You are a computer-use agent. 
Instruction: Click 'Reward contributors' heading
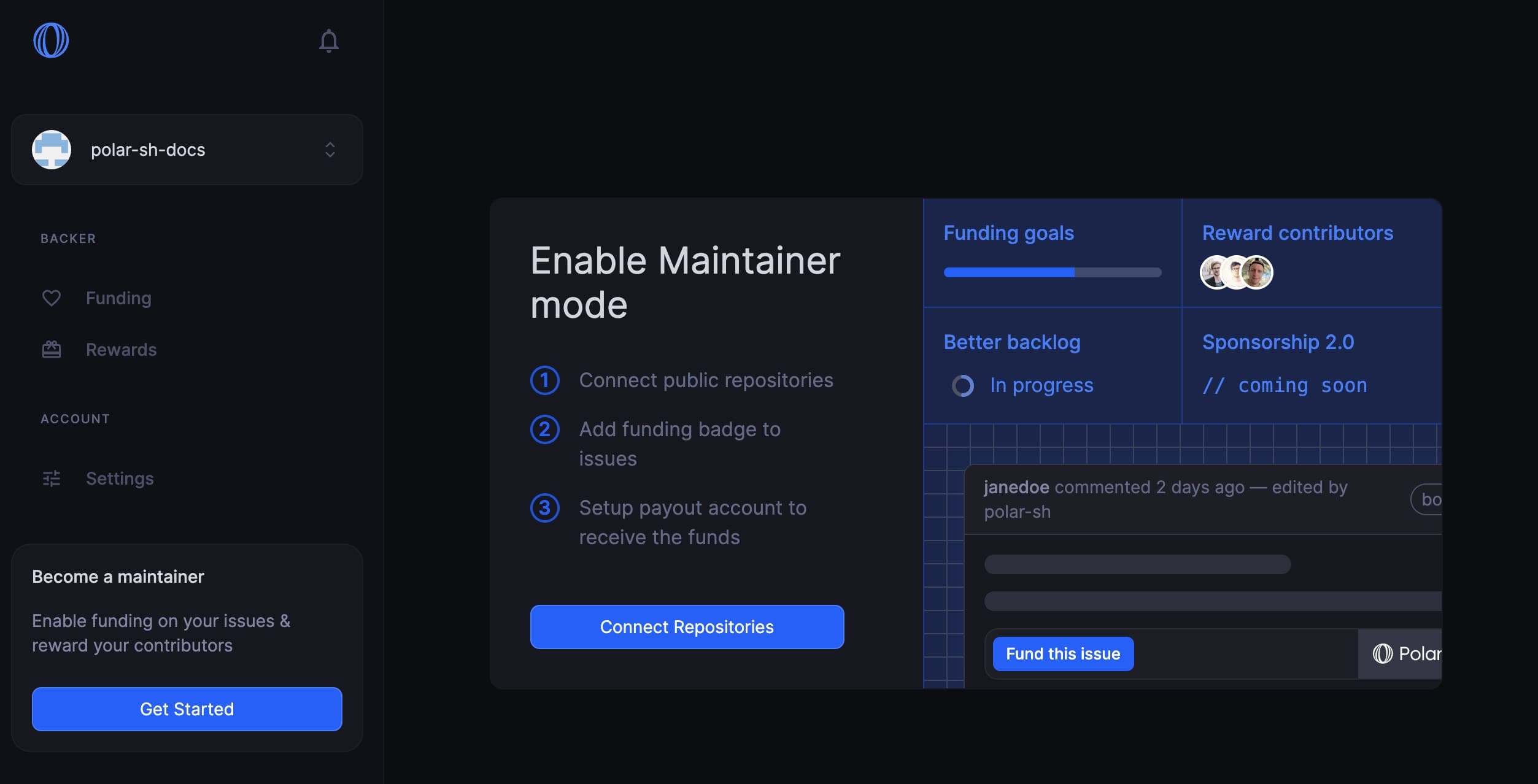pos(1298,233)
